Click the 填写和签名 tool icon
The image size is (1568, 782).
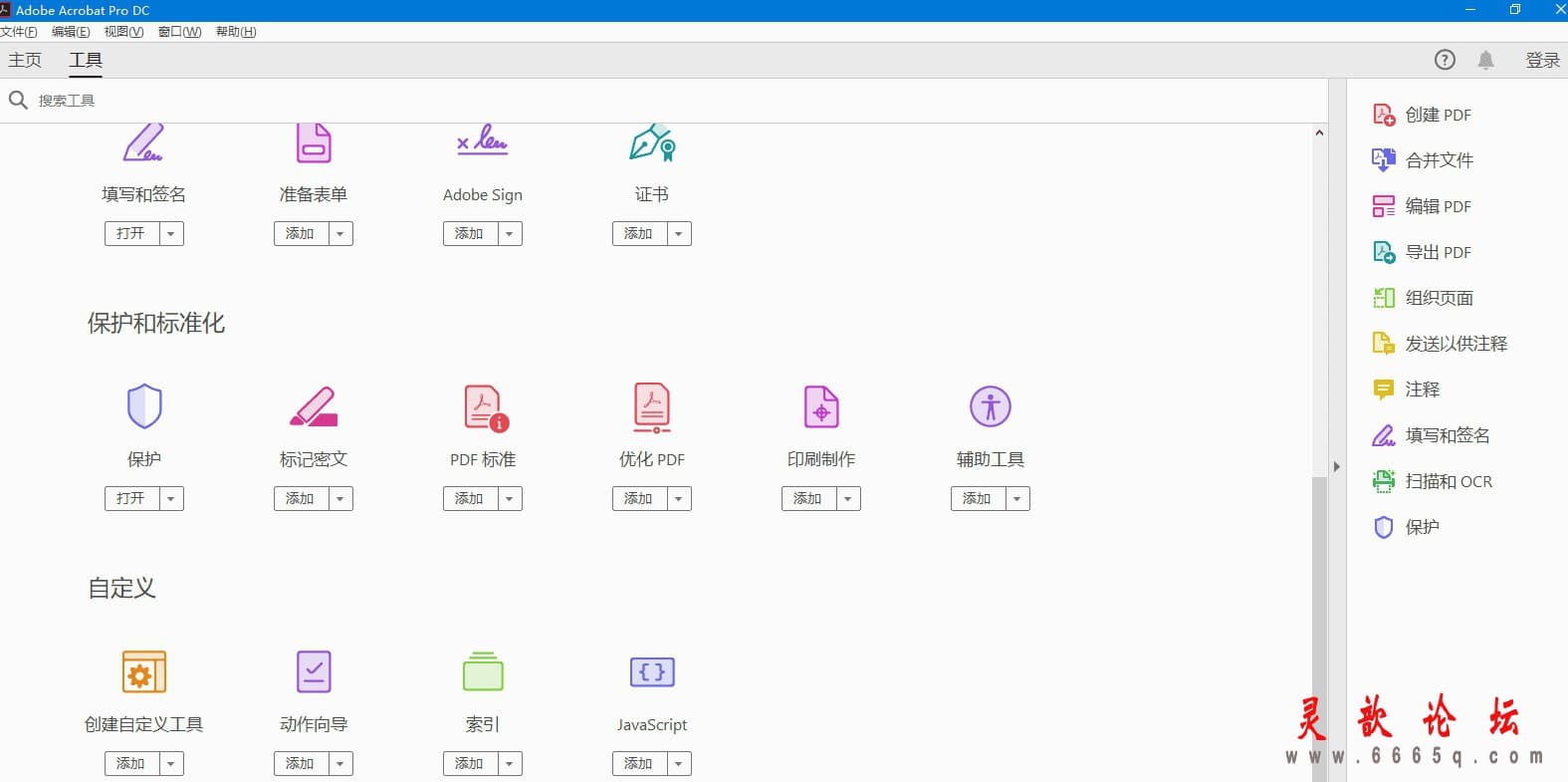click(x=143, y=143)
